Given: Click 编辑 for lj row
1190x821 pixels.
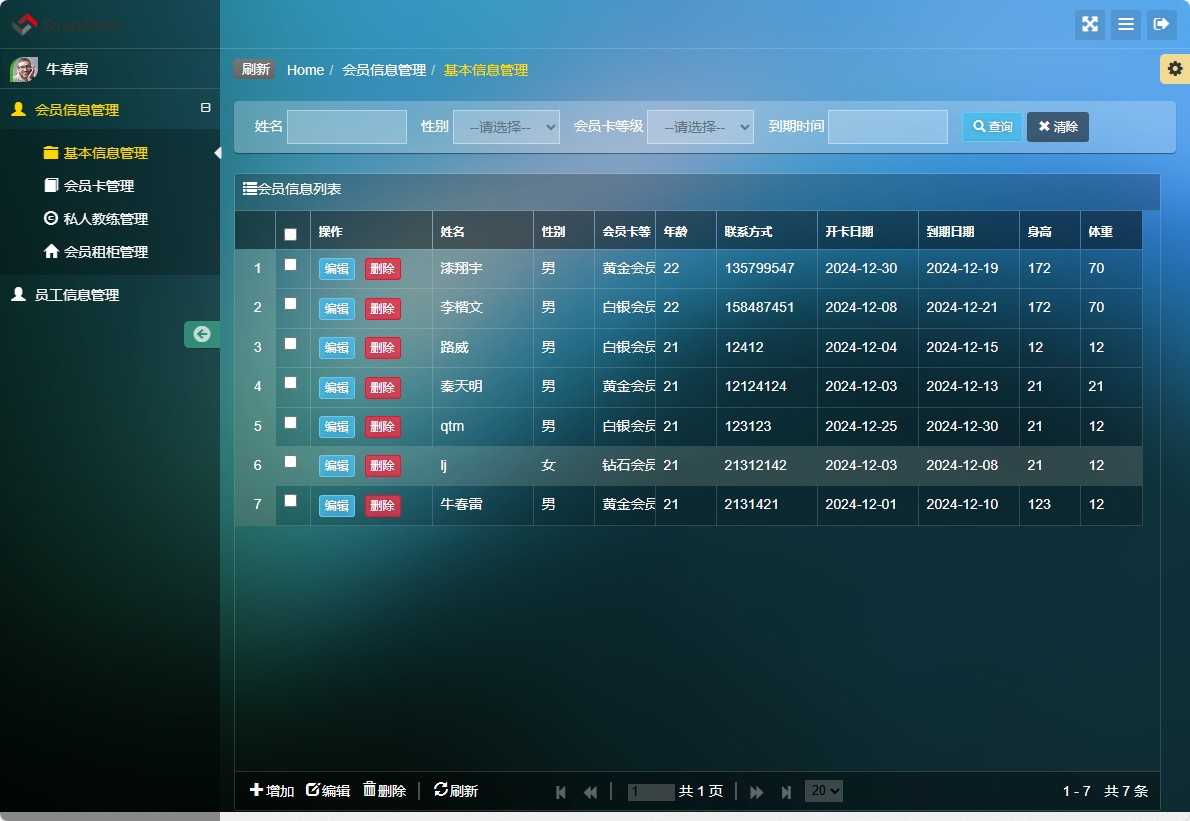Looking at the screenshot, I should [x=337, y=466].
